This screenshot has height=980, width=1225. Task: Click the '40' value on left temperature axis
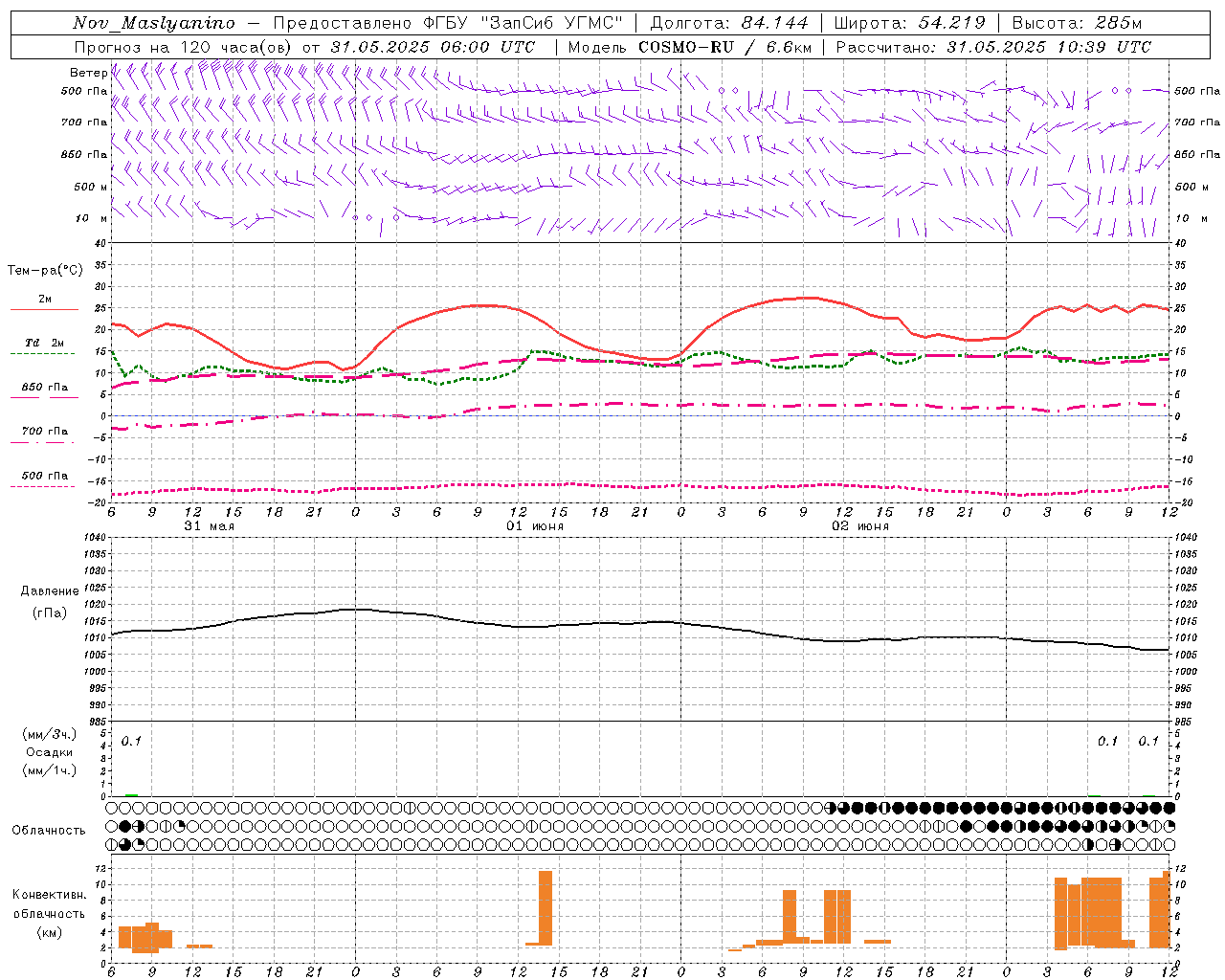100,243
